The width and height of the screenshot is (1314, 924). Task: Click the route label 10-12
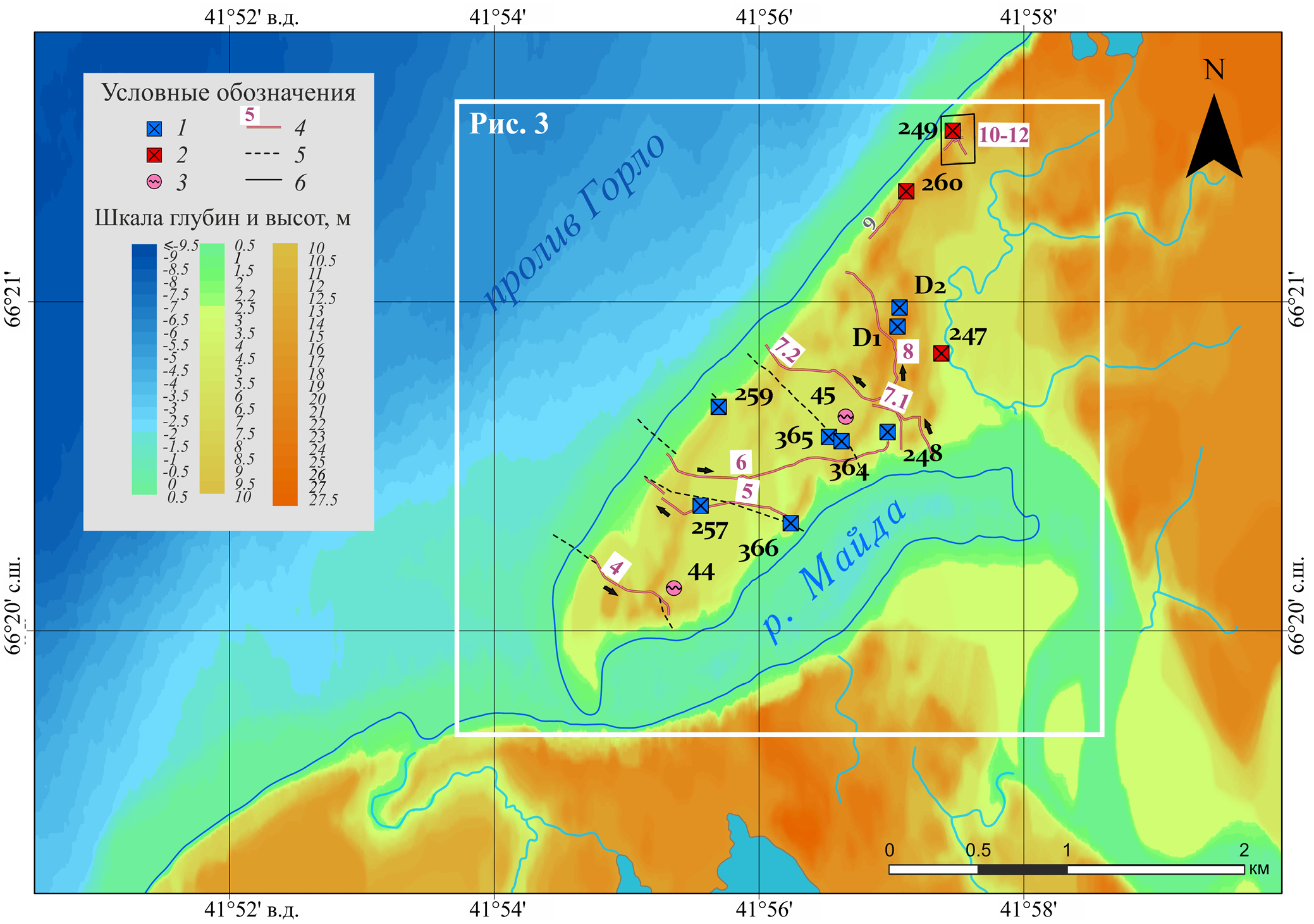coord(1004,135)
